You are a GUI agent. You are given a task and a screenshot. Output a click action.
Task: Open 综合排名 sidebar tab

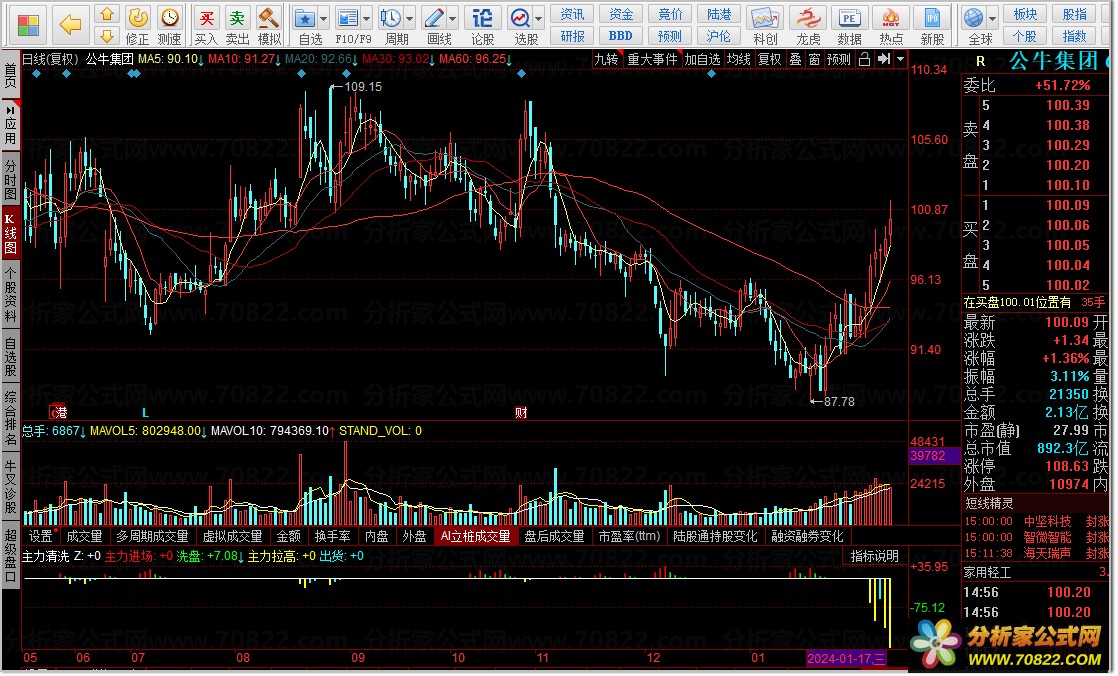pos(11,418)
